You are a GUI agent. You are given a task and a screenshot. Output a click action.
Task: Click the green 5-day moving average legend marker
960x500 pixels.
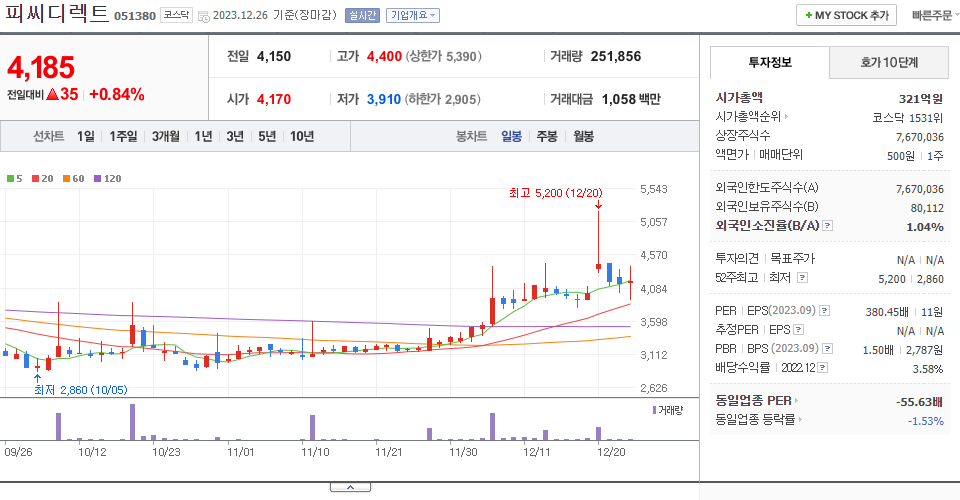coord(10,179)
